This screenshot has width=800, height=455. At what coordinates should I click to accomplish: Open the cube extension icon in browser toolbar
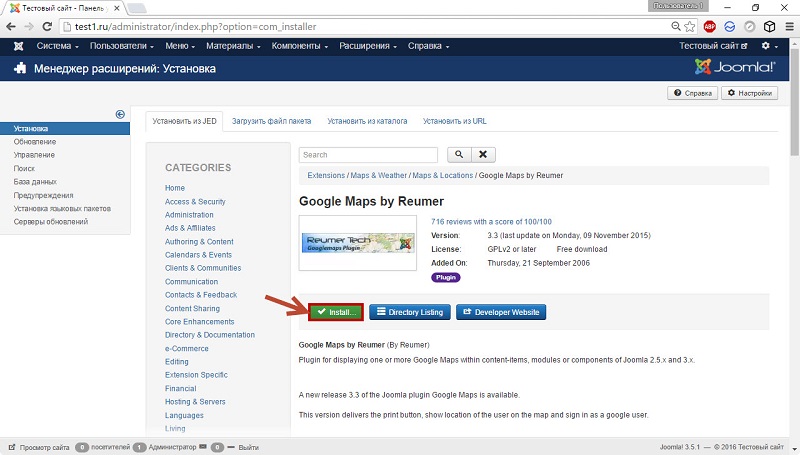pos(769,27)
